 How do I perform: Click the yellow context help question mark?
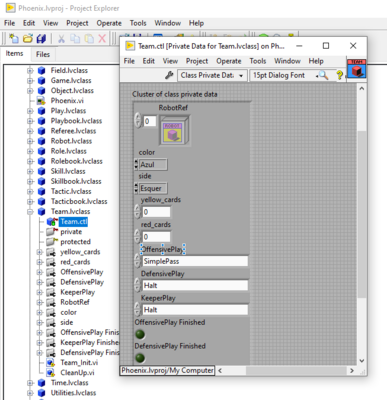(339, 75)
